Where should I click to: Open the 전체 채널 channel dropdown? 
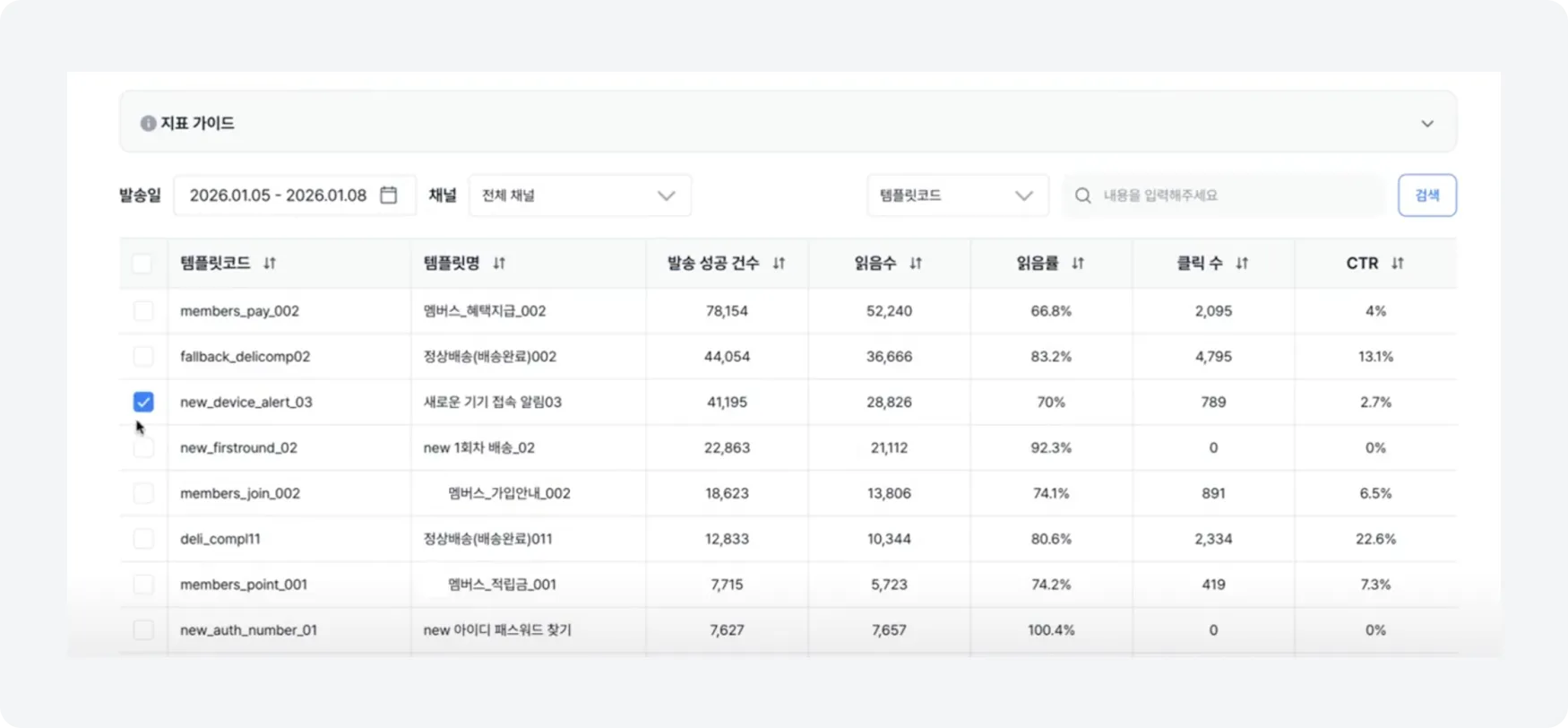click(580, 195)
